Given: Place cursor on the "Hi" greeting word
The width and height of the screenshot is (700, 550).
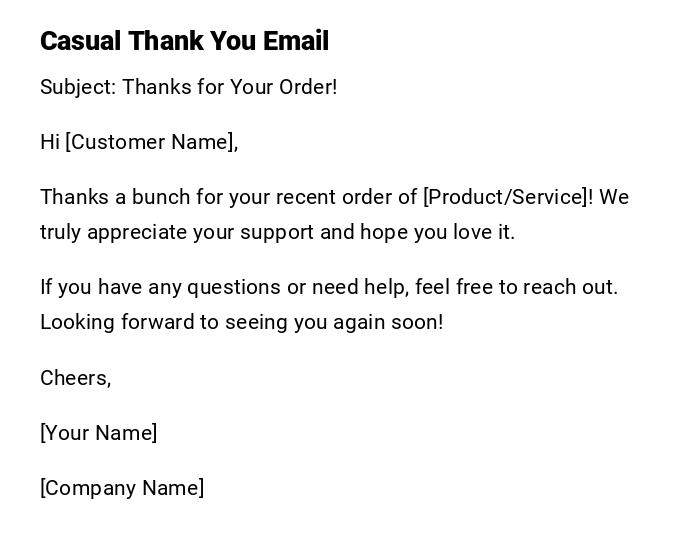Looking at the screenshot, I should point(50,142).
